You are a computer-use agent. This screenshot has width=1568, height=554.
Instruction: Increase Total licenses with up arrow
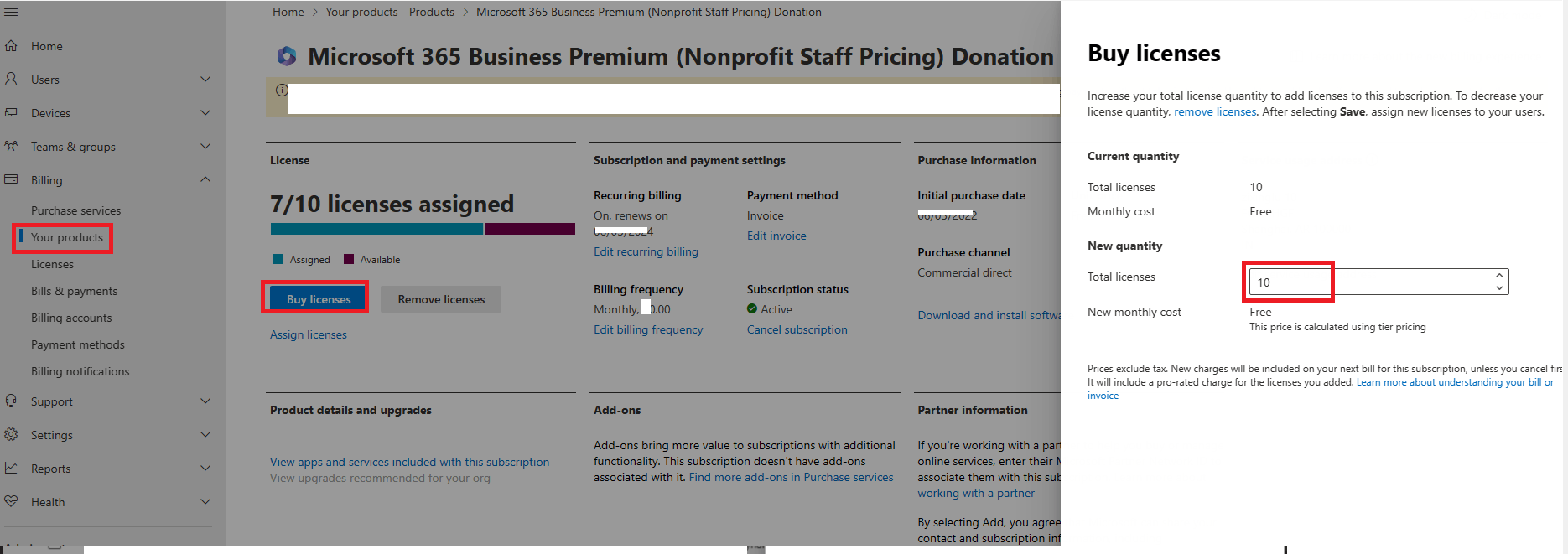[1499, 275]
